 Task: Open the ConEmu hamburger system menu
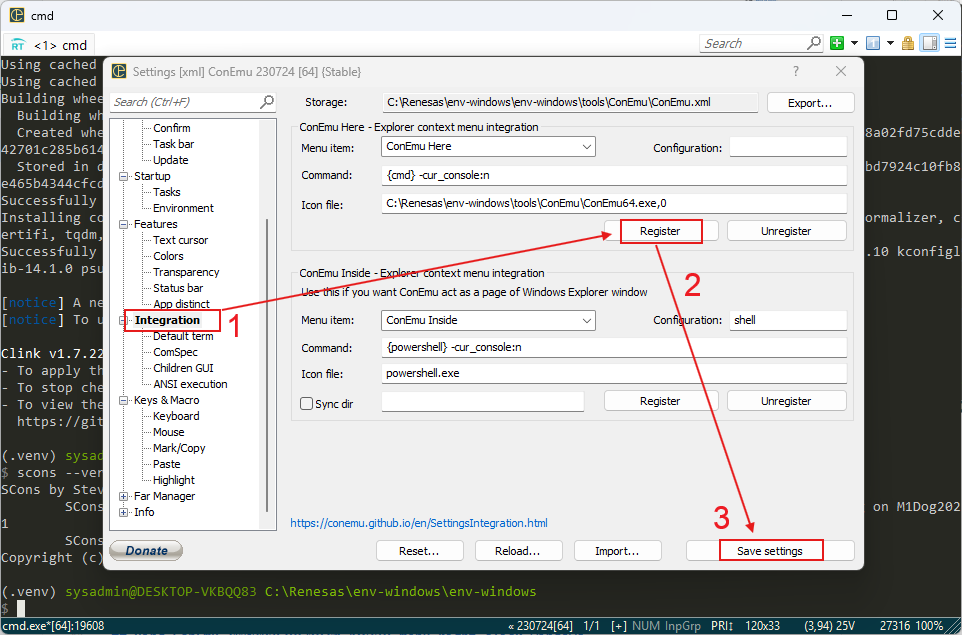coord(950,43)
